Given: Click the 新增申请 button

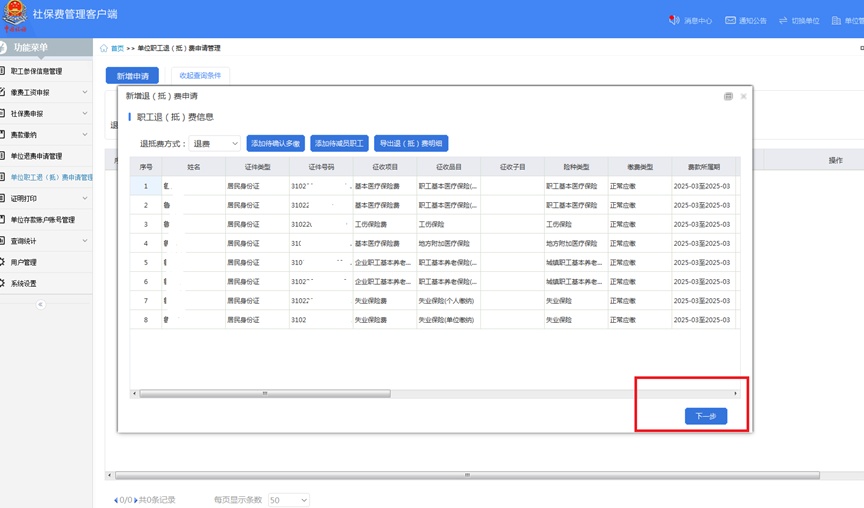Looking at the screenshot, I should (x=132, y=76).
